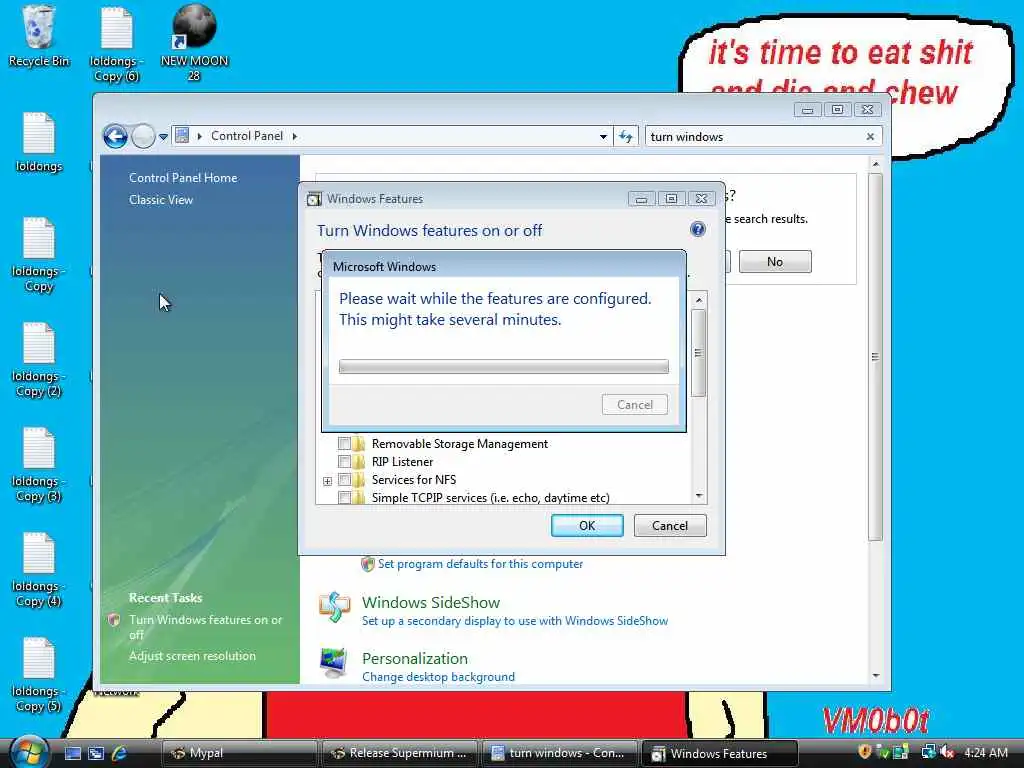Viewport: 1024px width, 768px height.
Task: Launch Internet Explorer from quick launch
Action: coord(120,753)
